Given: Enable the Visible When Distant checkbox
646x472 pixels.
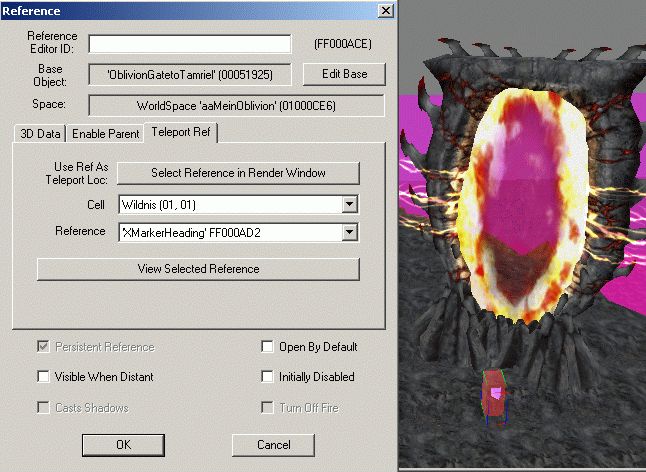Looking at the screenshot, I should [43, 376].
